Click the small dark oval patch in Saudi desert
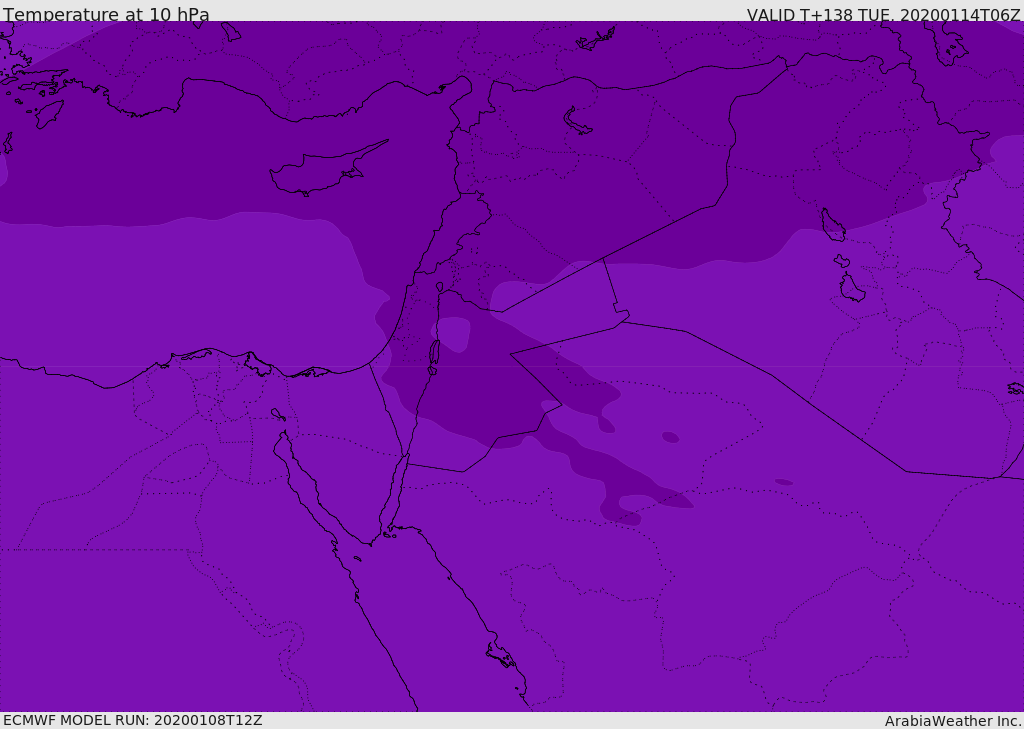This screenshot has width=1024, height=729. 671,437
